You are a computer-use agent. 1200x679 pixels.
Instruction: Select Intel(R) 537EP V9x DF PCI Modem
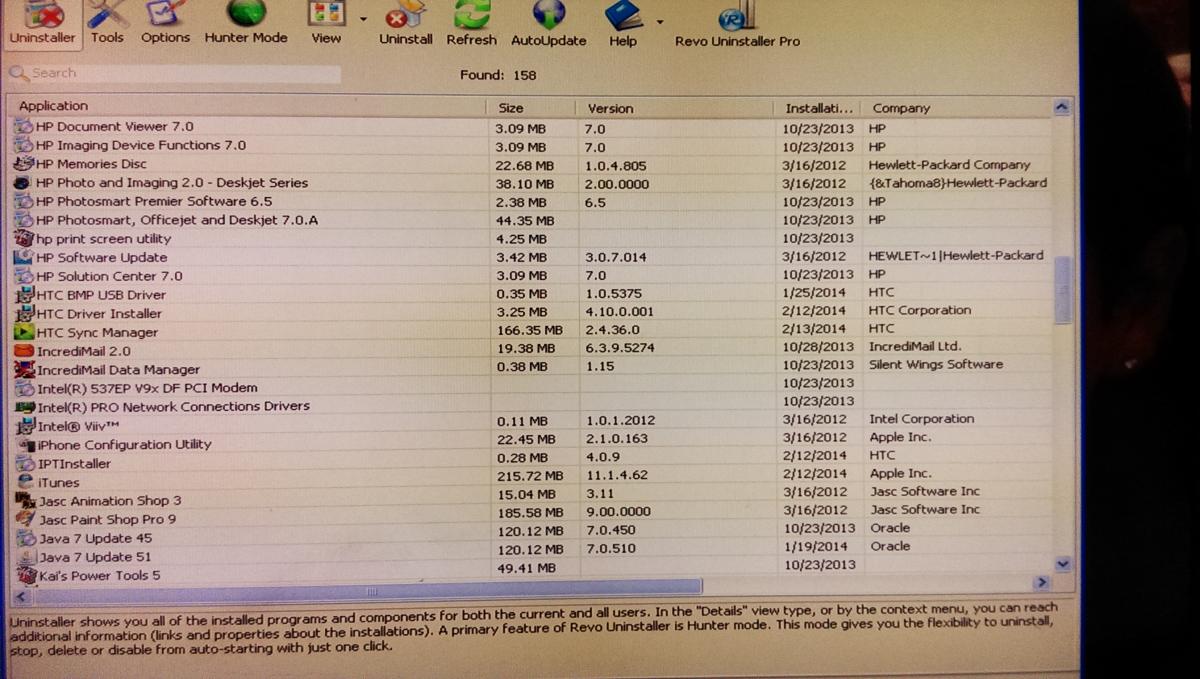coord(147,388)
